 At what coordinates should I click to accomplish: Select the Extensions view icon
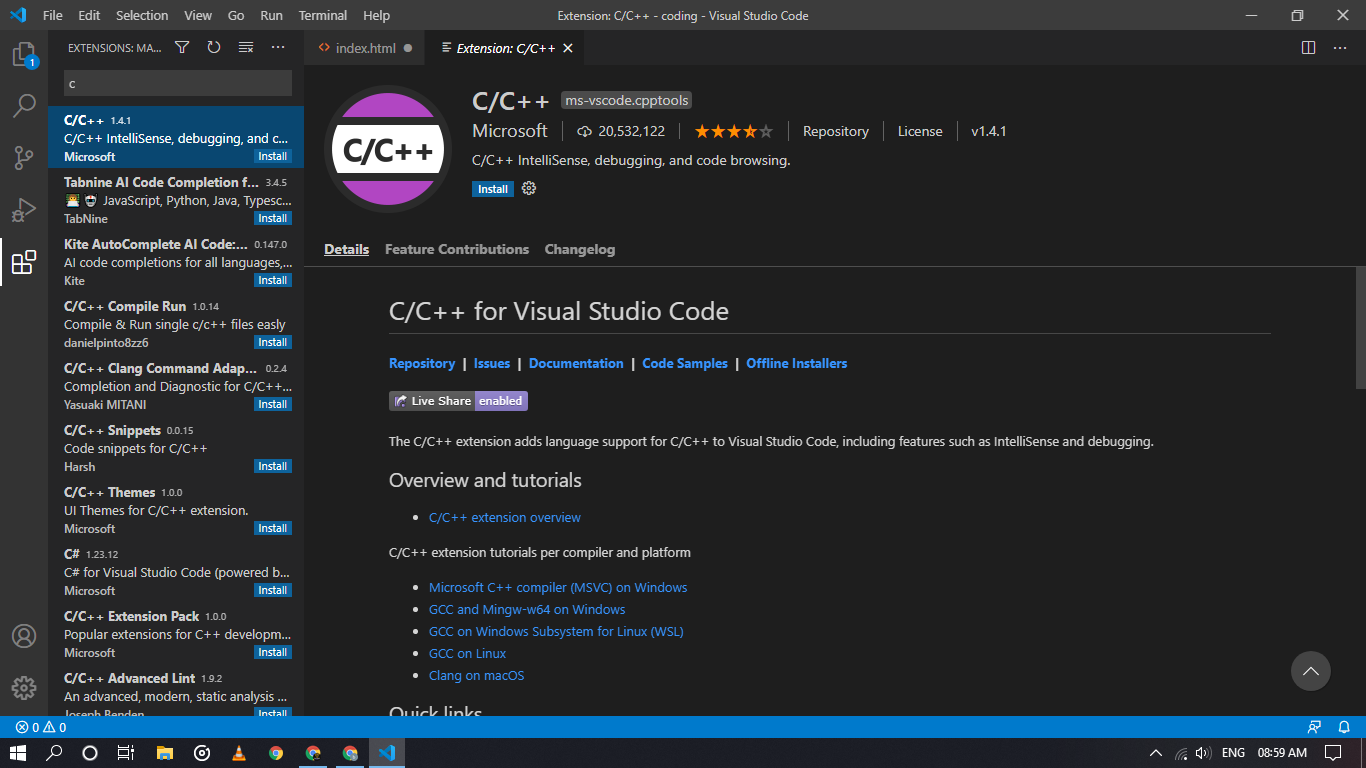tap(24, 262)
